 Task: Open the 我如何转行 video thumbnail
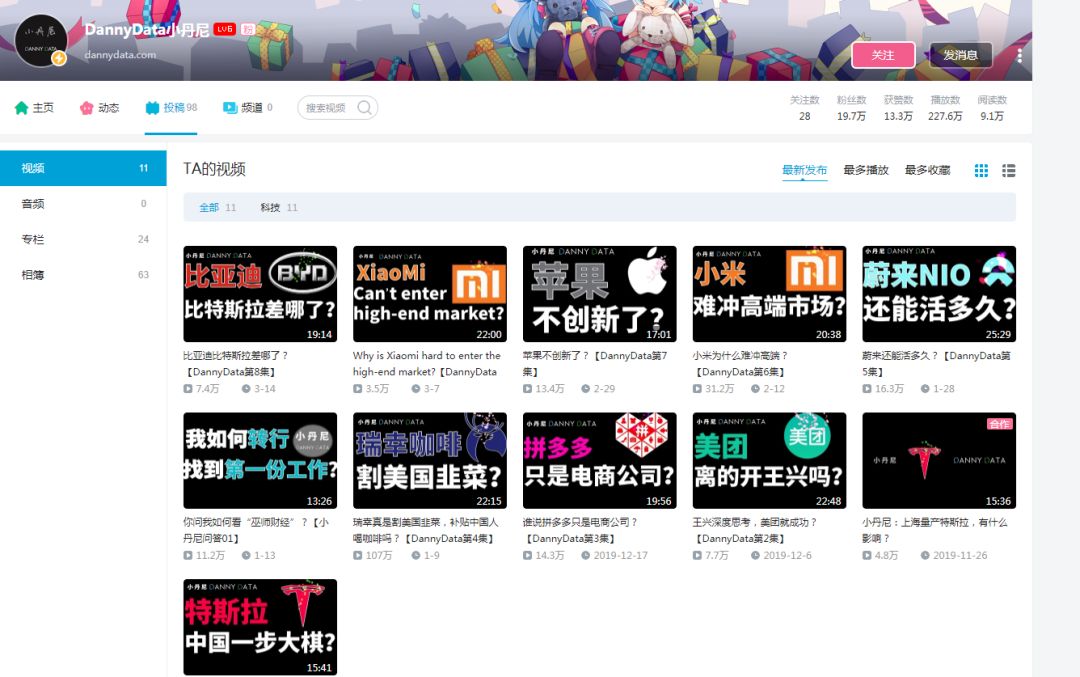coord(260,461)
